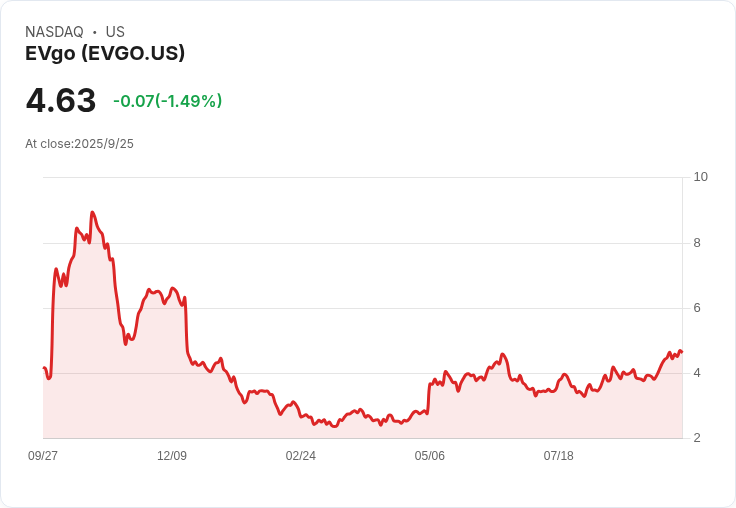The image size is (736, 508).
Task: Click the chart's highest peak near 9
Action: click(92, 213)
